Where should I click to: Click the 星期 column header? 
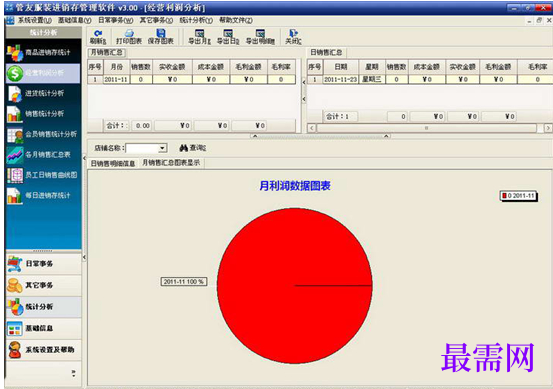coord(372,67)
